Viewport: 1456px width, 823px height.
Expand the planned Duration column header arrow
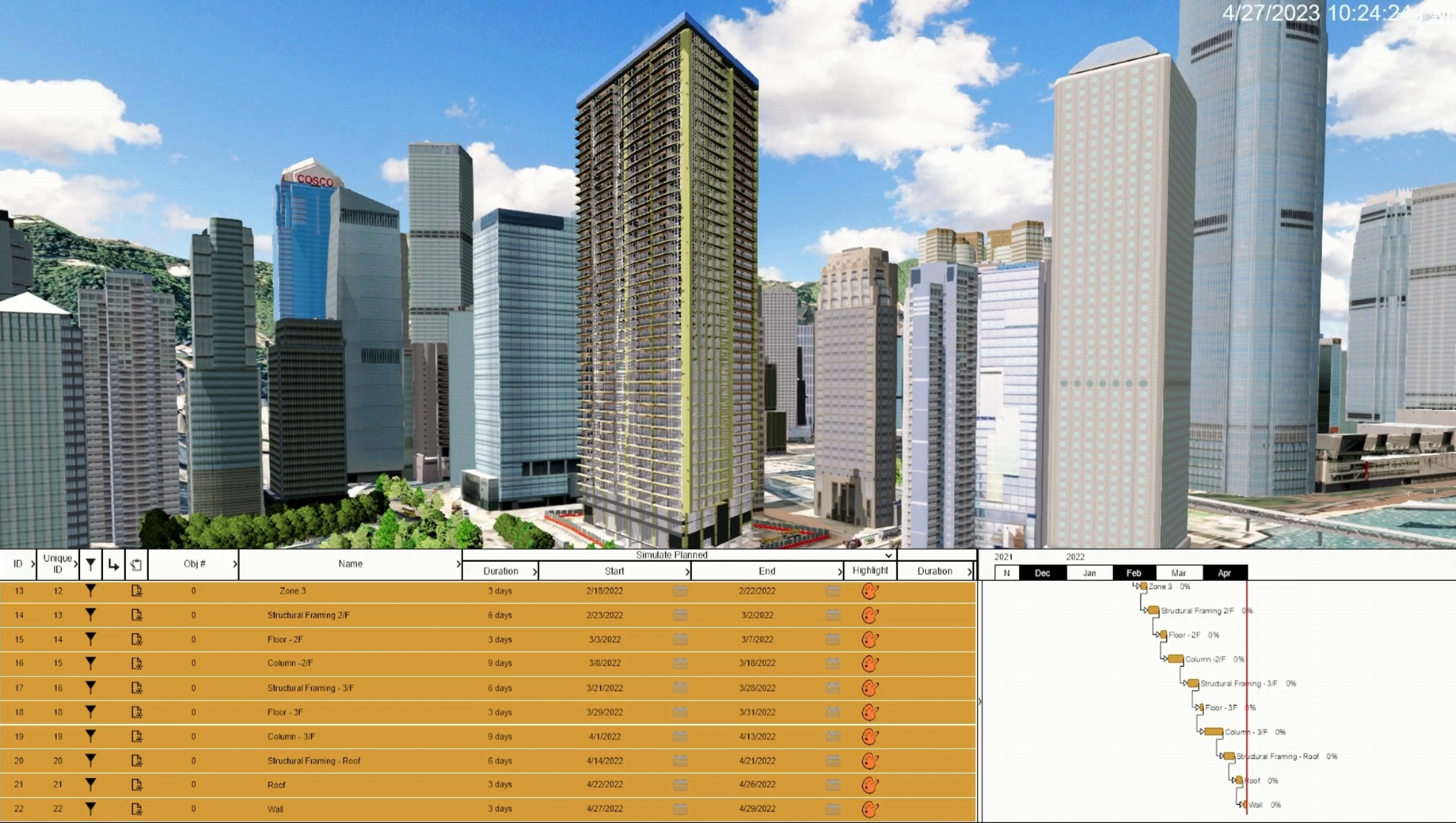pos(535,571)
